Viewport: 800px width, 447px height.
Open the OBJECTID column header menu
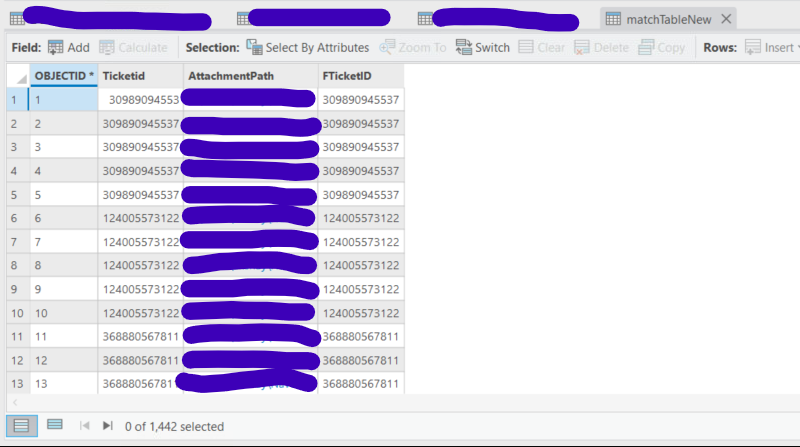pos(64,76)
